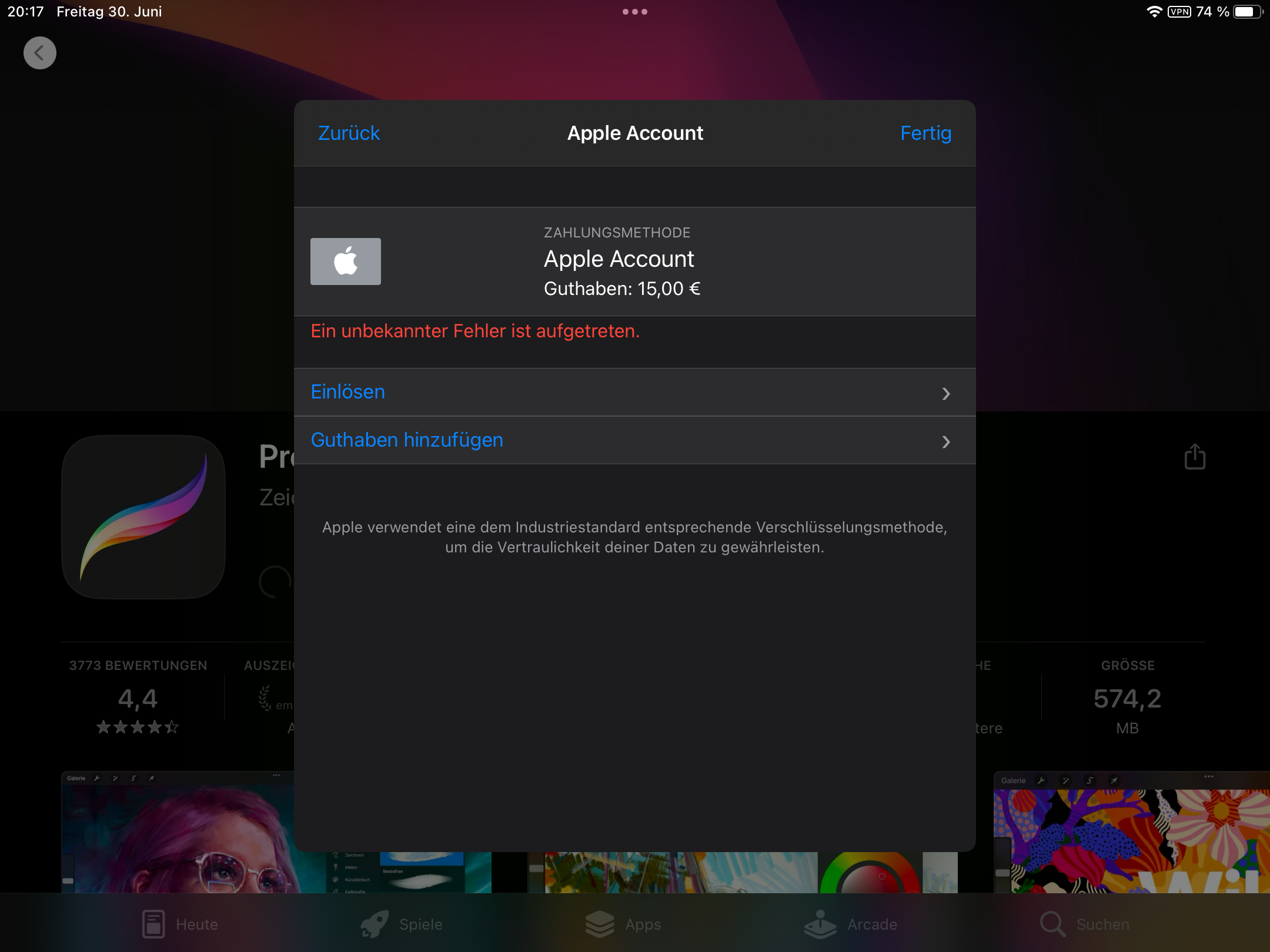The image size is (1270, 952).
Task: Tap the share icon on the app page
Action: click(x=1194, y=457)
